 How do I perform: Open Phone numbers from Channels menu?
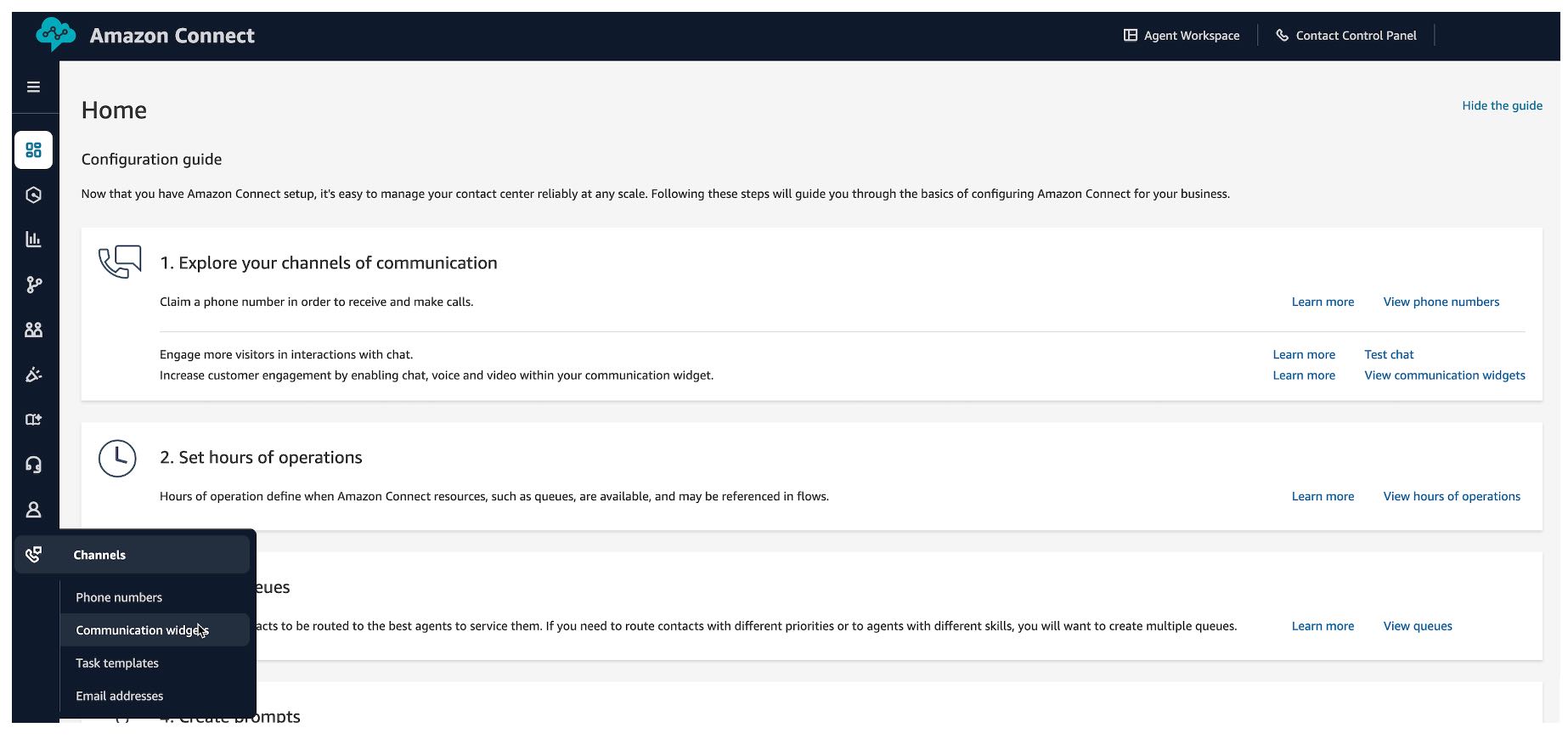pyautogui.click(x=119, y=597)
